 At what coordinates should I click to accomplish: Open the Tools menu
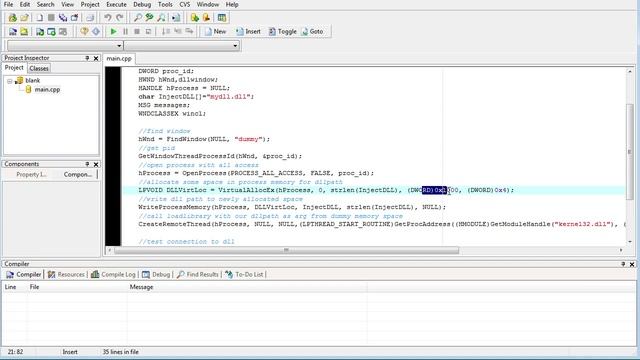click(165, 4)
